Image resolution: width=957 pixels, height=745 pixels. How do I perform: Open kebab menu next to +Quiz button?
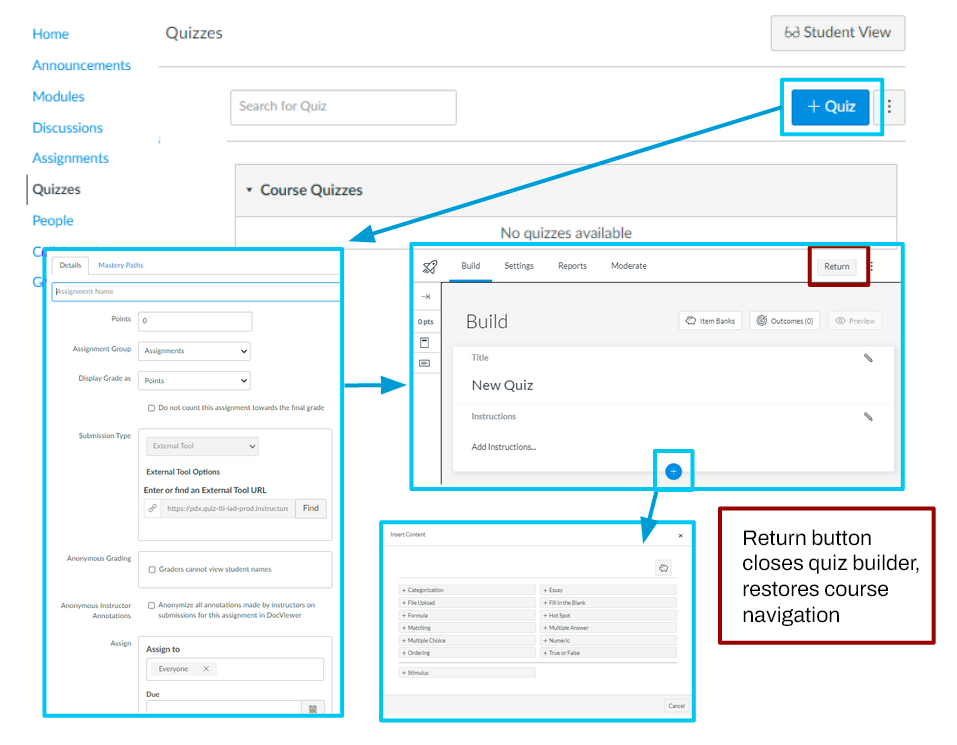[889, 107]
